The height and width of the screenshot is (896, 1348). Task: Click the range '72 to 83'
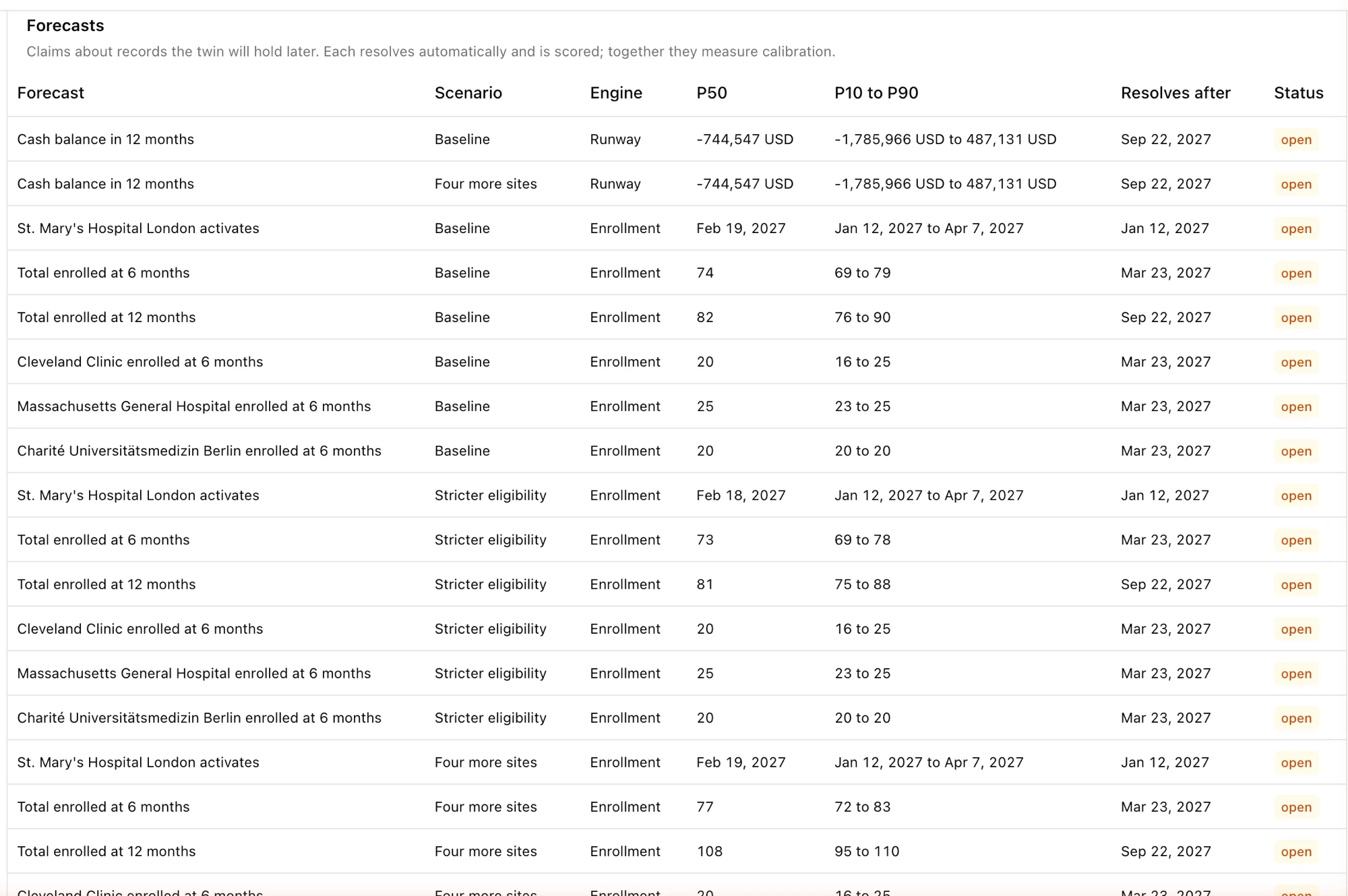[x=863, y=806]
